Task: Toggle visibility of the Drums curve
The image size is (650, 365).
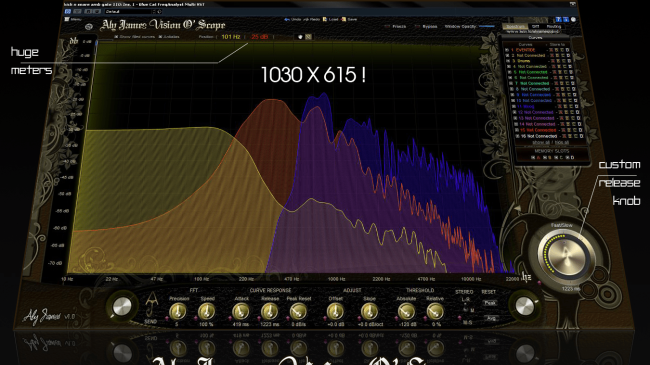Action: coord(507,61)
